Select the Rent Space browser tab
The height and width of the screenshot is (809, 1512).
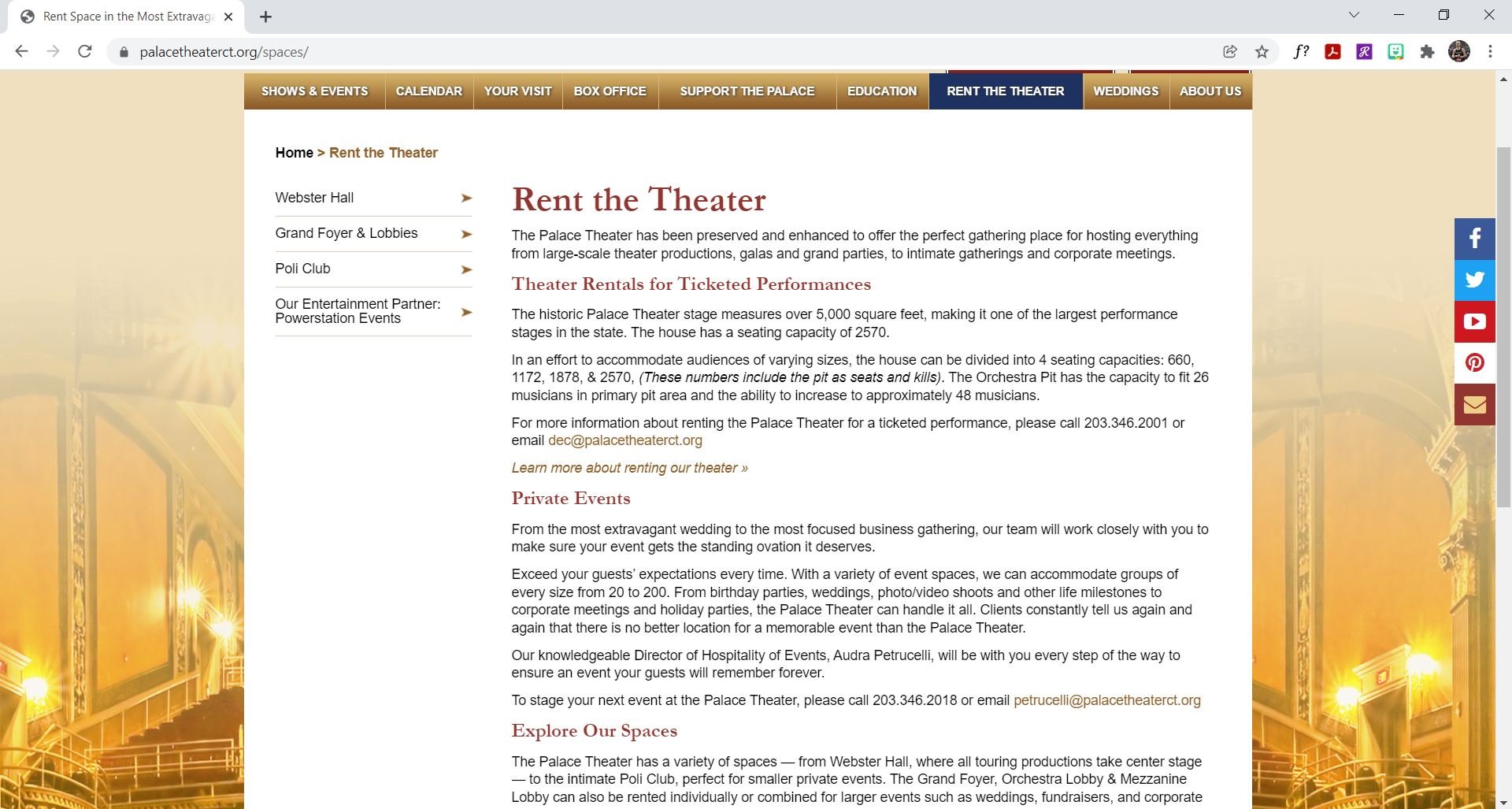click(x=126, y=17)
